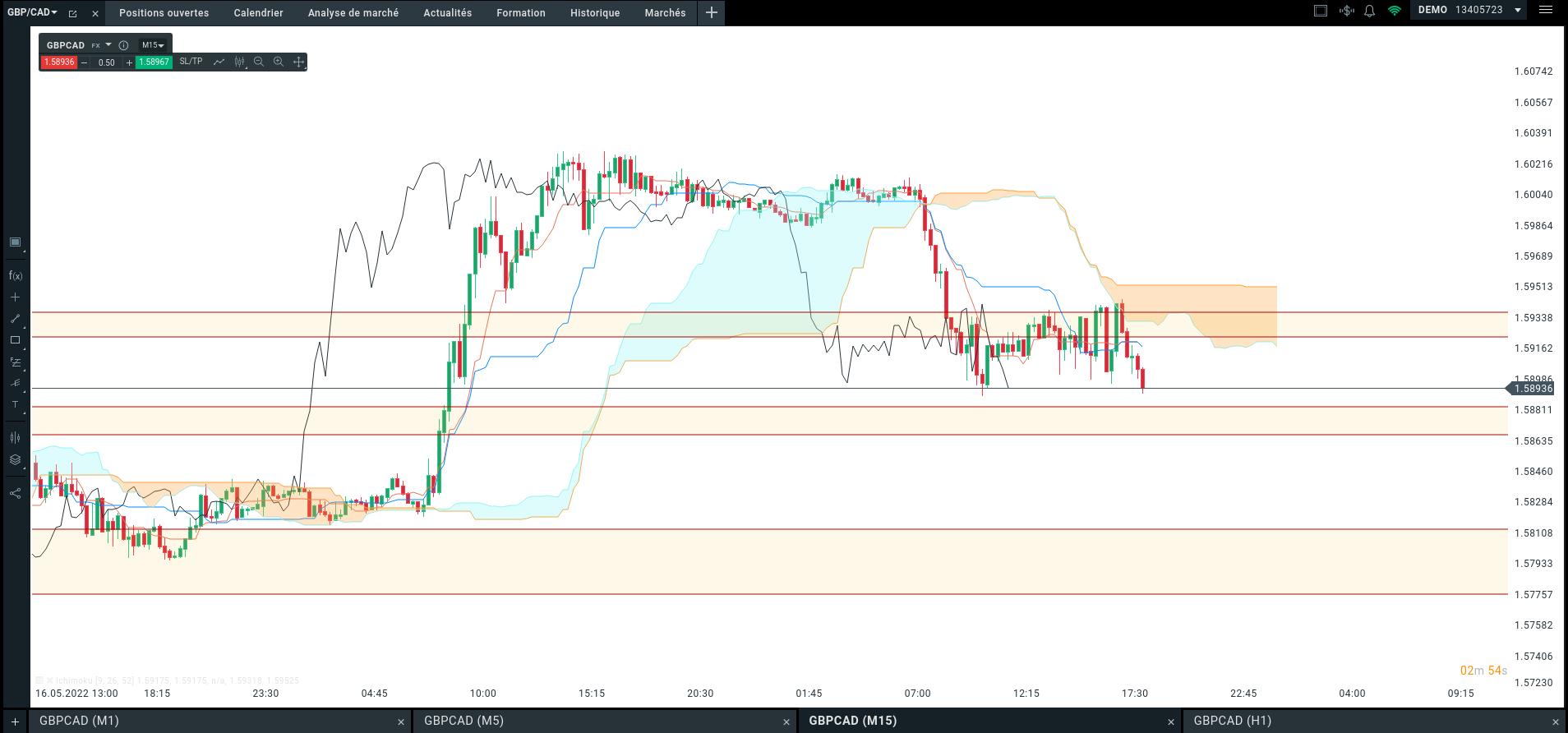The image size is (1568, 733).
Task: Click the red sell price 1.58936
Action: point(59,62)
